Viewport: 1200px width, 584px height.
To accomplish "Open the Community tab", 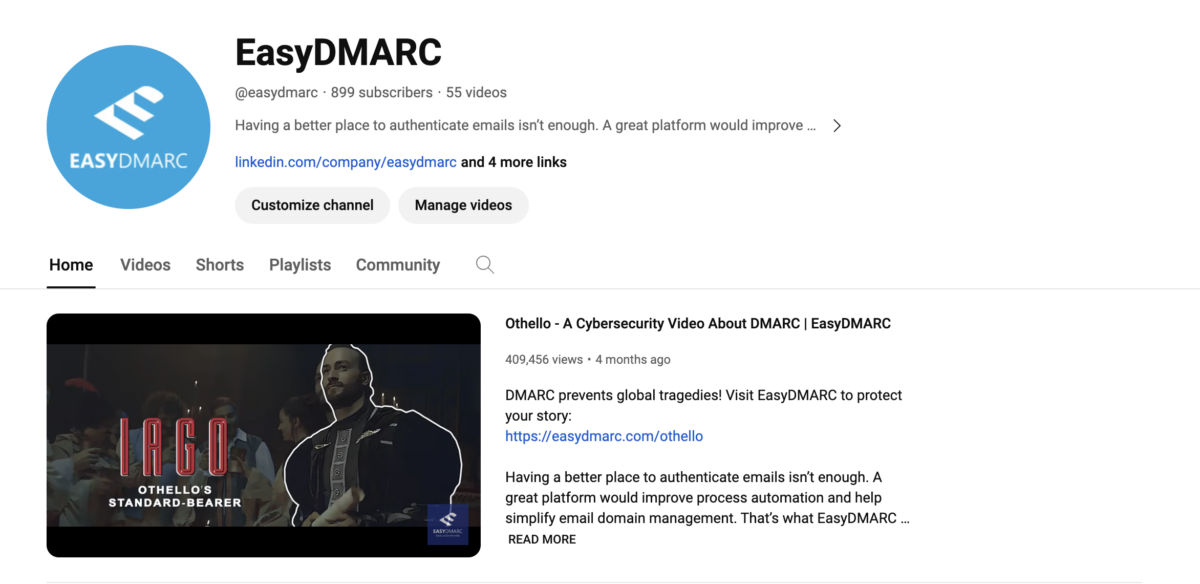I will (397, 264).
